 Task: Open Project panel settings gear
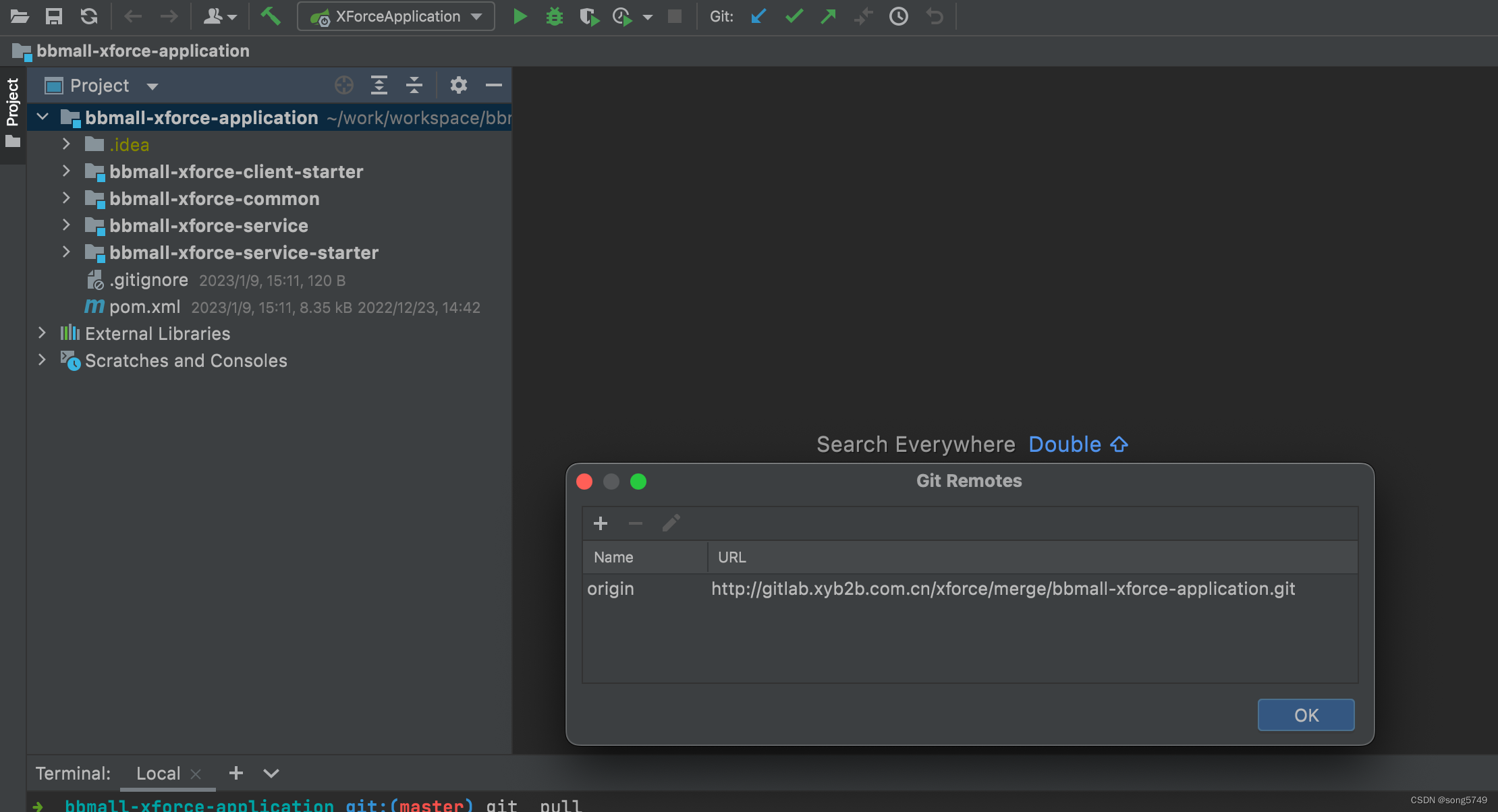[x=458, y=86]
